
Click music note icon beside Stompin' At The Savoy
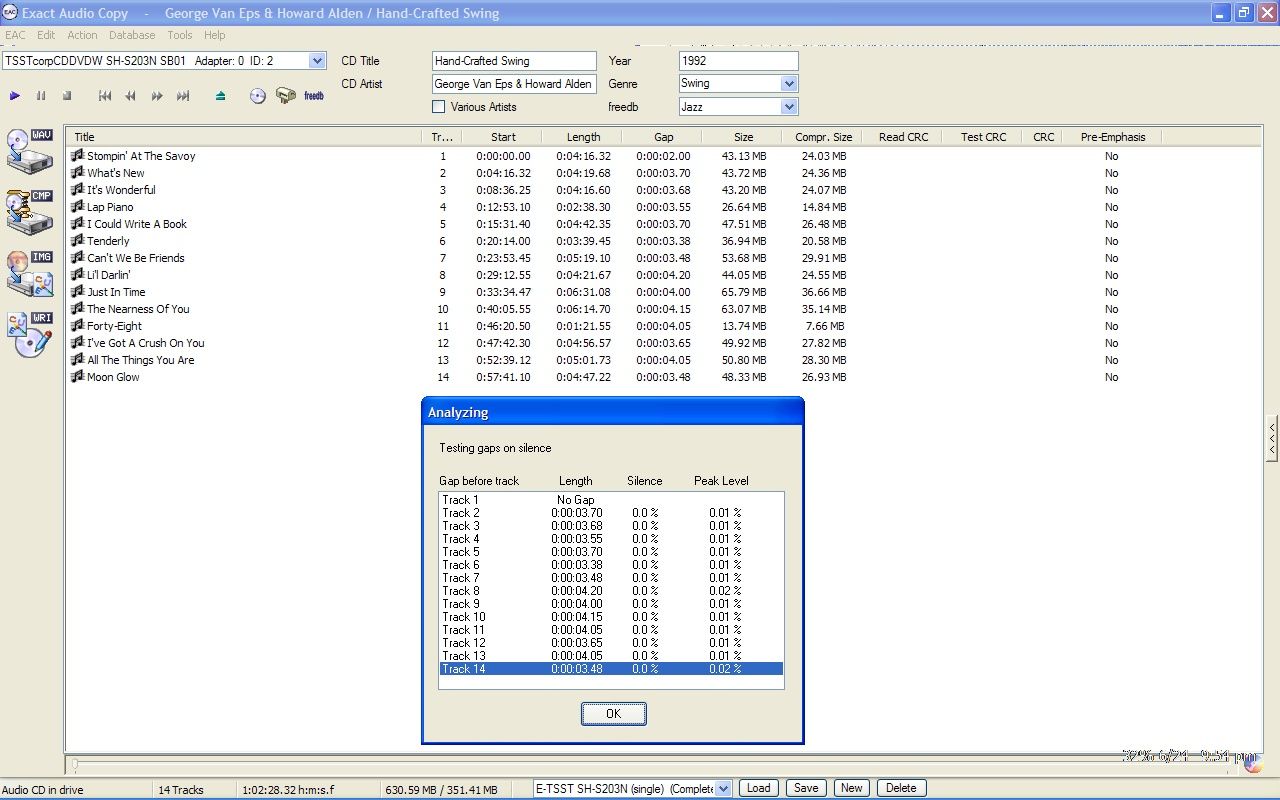[x=77, y=155]
